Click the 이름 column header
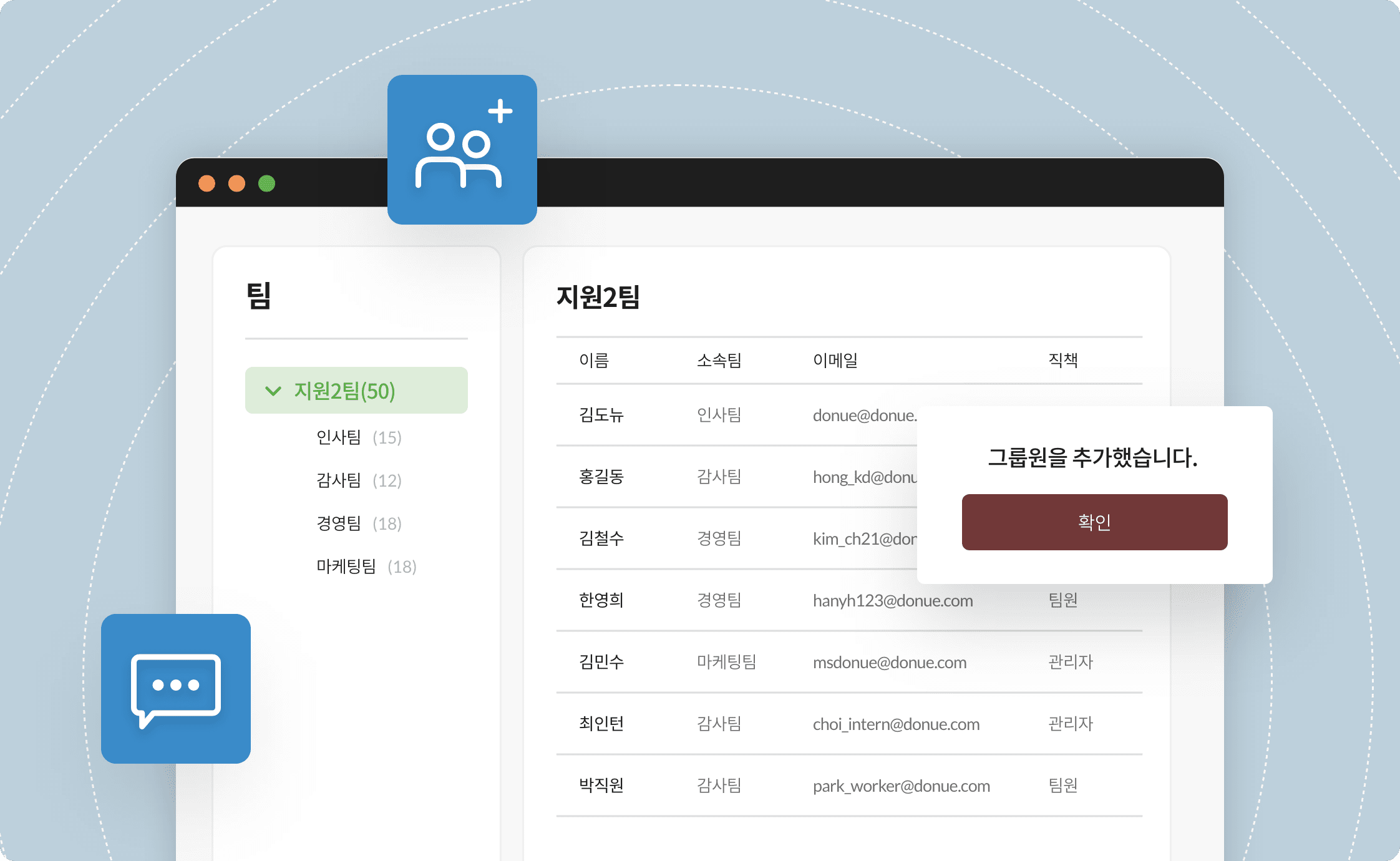 pyautogui.click(x=593, y=360)
